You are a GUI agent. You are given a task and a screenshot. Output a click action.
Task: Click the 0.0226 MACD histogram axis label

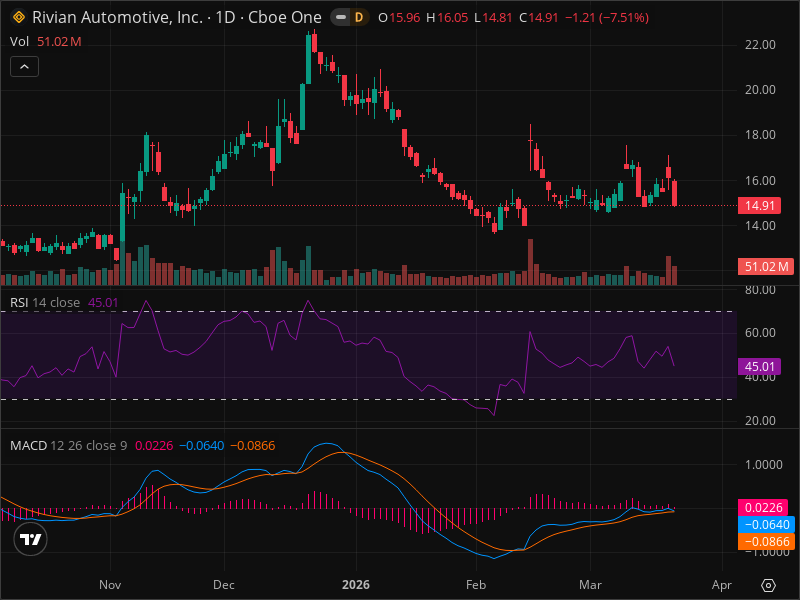click(763, 508)
